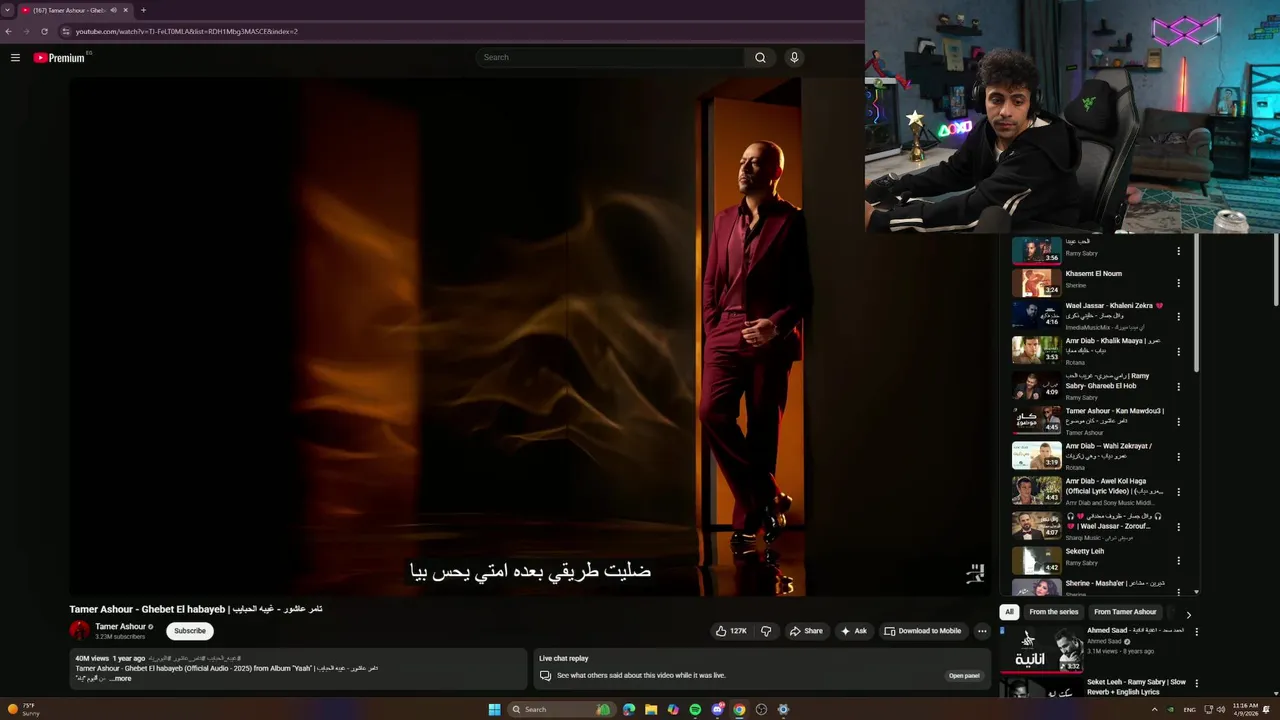This screenshot has height=720, width=1280.
Task: Open the YouTube hamburger guide menu
Action: click(x=15, y=58)
